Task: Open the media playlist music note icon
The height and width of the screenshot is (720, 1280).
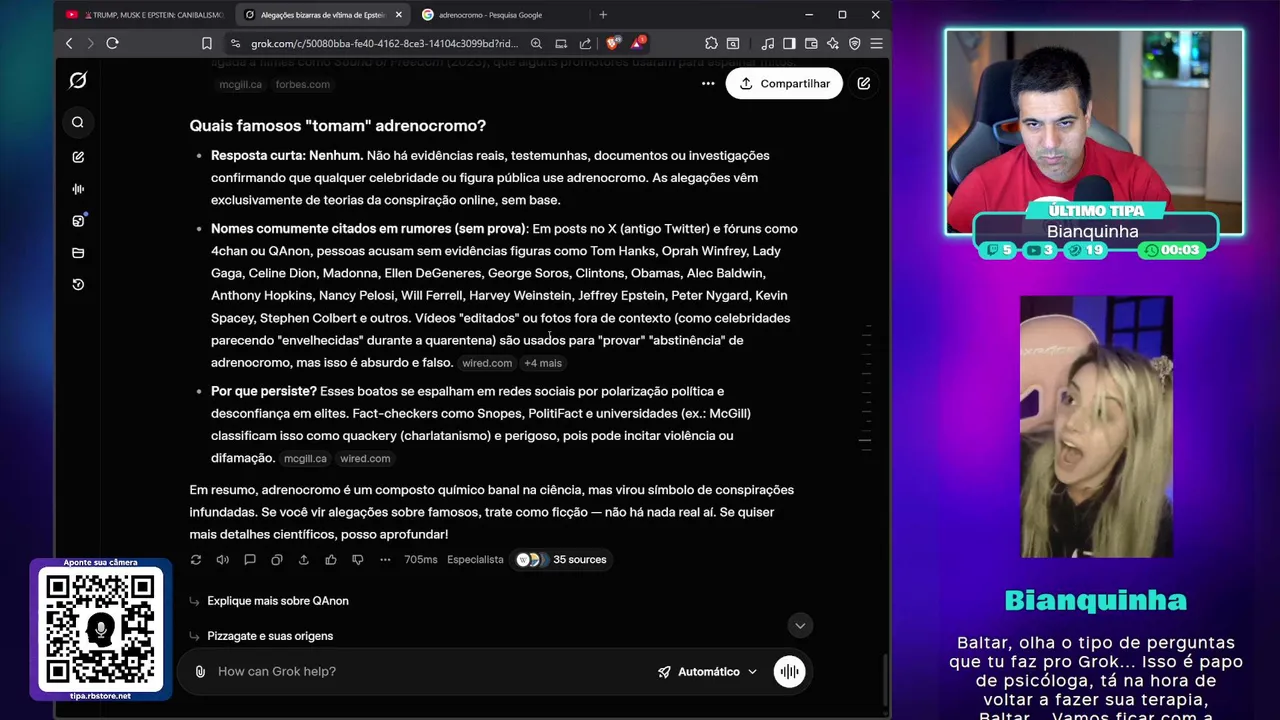Action: pos(767,43)
